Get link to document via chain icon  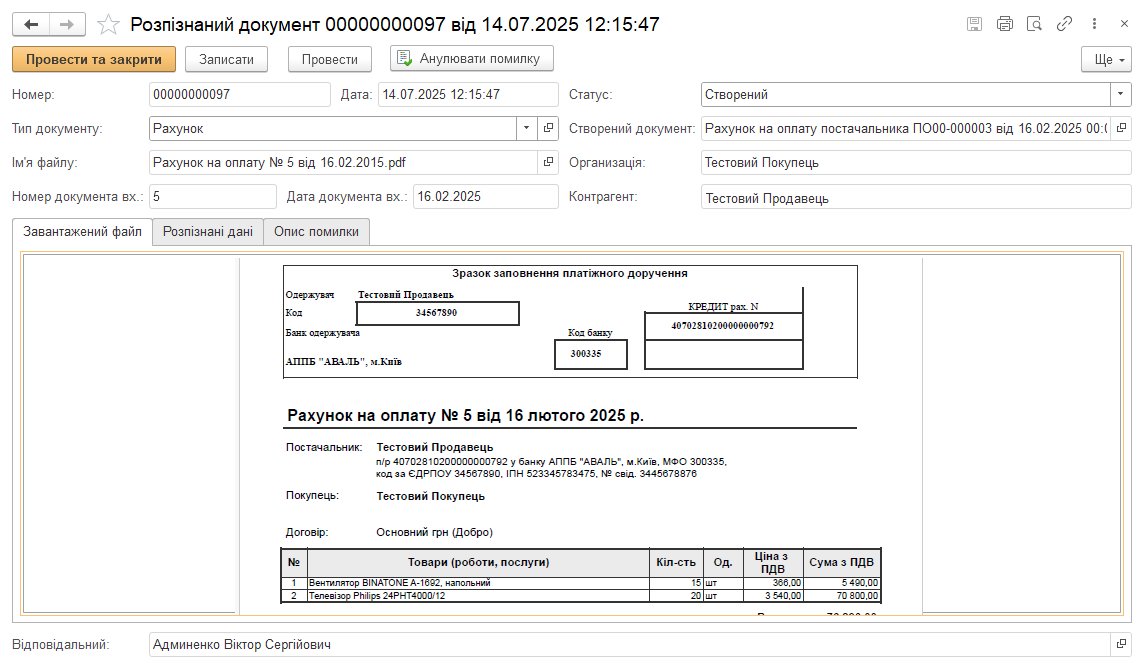1065,24
